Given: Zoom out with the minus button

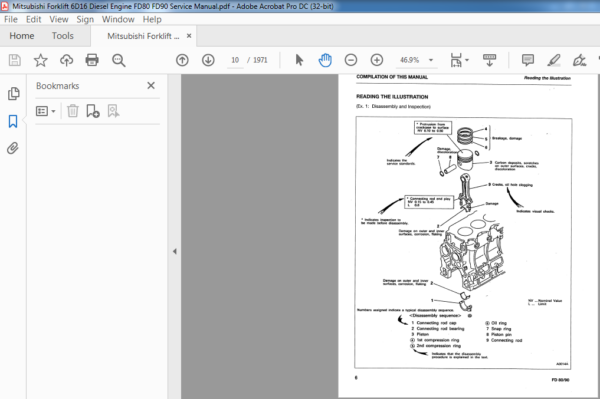Looking at the screenshot, I should click(351, 60).
